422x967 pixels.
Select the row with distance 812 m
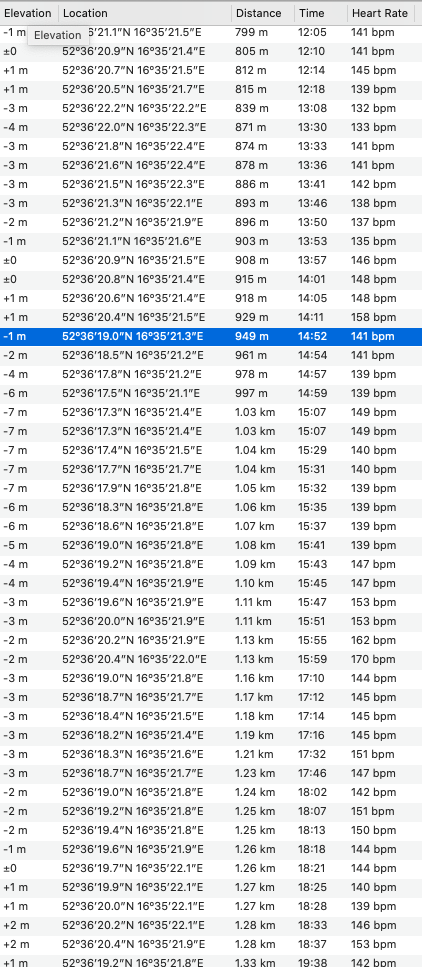(211, 70)
